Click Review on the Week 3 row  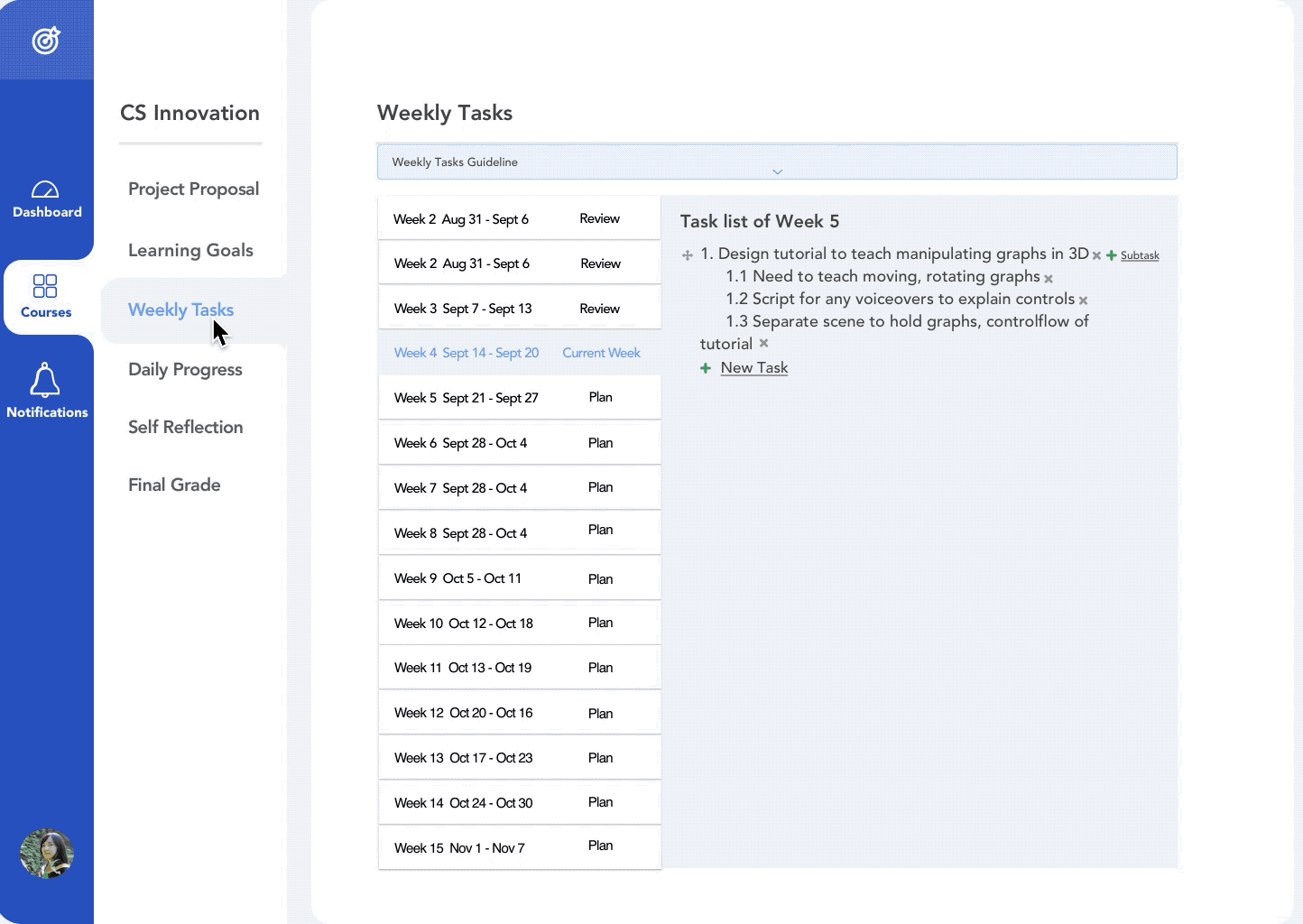click(600, 309)
